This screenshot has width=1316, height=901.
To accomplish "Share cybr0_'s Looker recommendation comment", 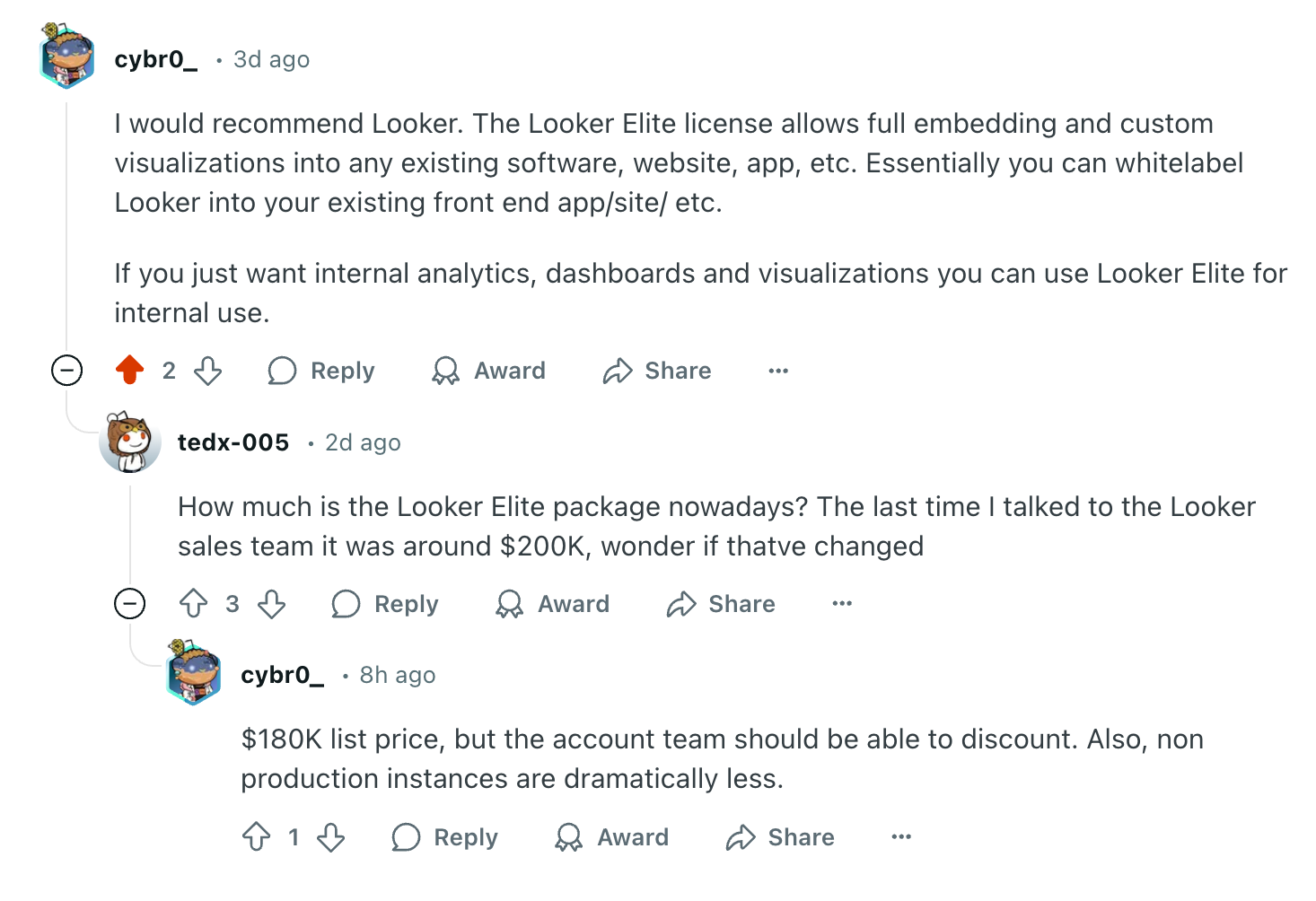I will tap(657, 371).
